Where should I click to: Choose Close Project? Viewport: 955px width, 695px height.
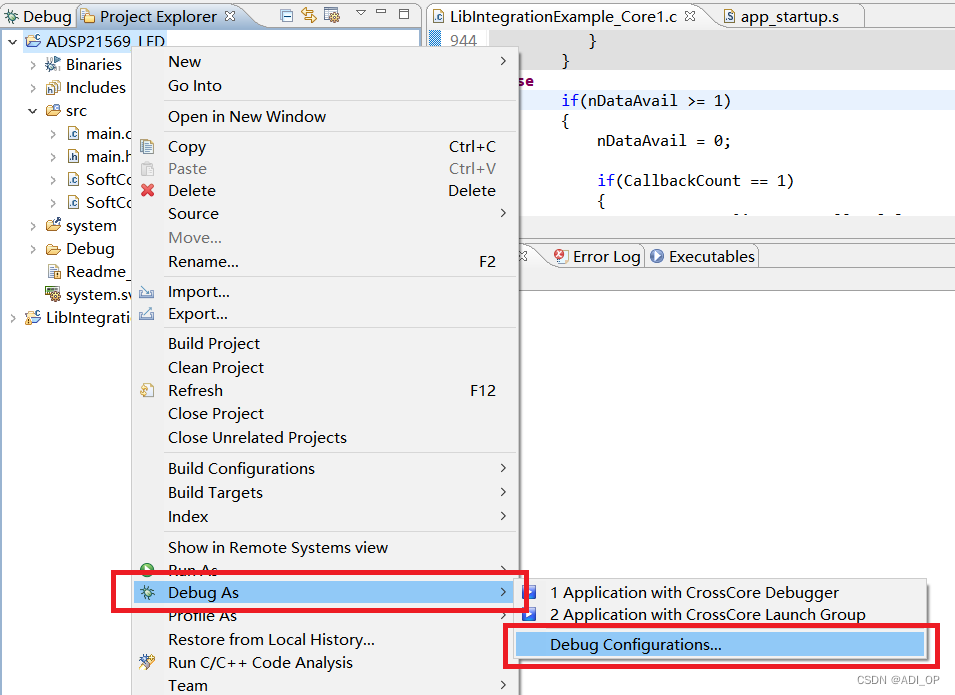[x=325, y=414]
